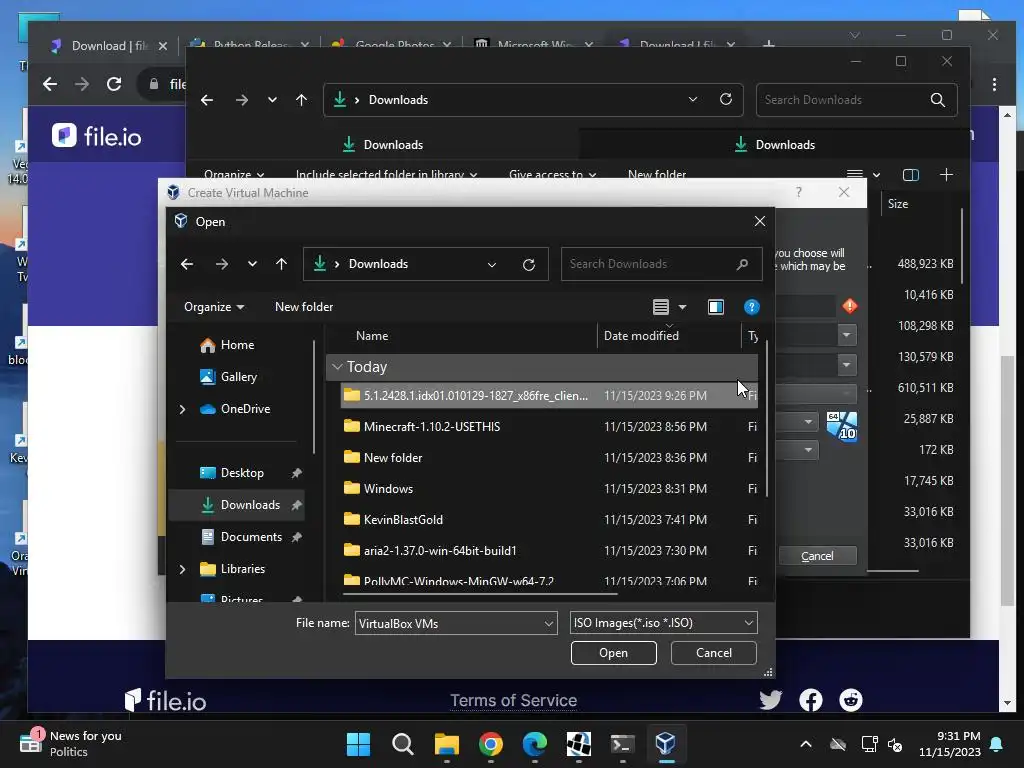The height and width of the screenshot is (768, 1024).
Task: Open the Windows Start menu
Action: click(x=358, y=744)
